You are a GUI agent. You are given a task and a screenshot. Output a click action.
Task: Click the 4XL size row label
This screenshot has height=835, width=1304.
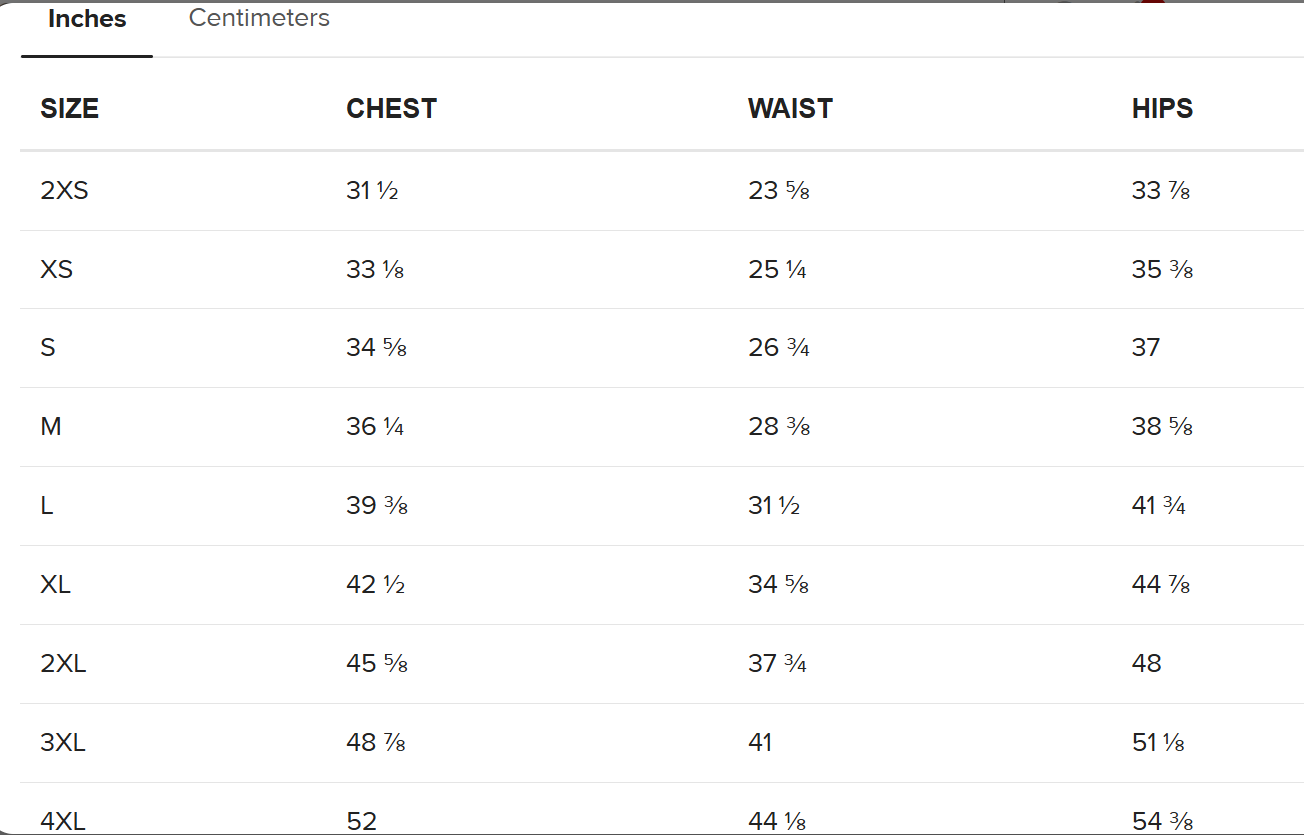[63, 821]
